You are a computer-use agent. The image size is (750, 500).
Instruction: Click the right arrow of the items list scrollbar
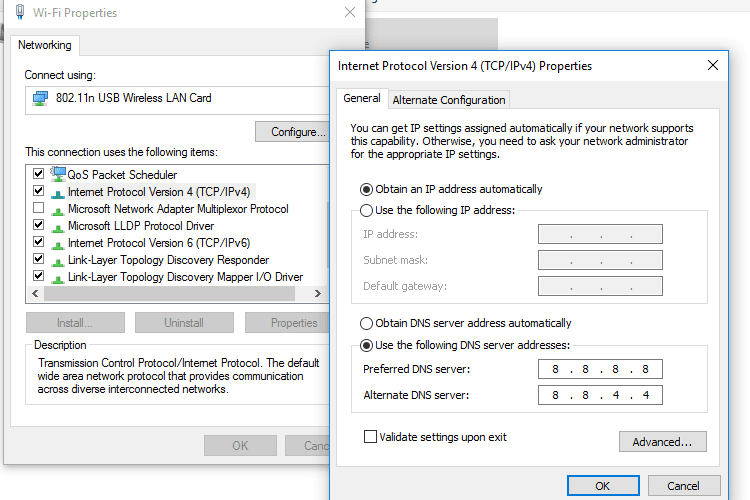coord(318,294)
